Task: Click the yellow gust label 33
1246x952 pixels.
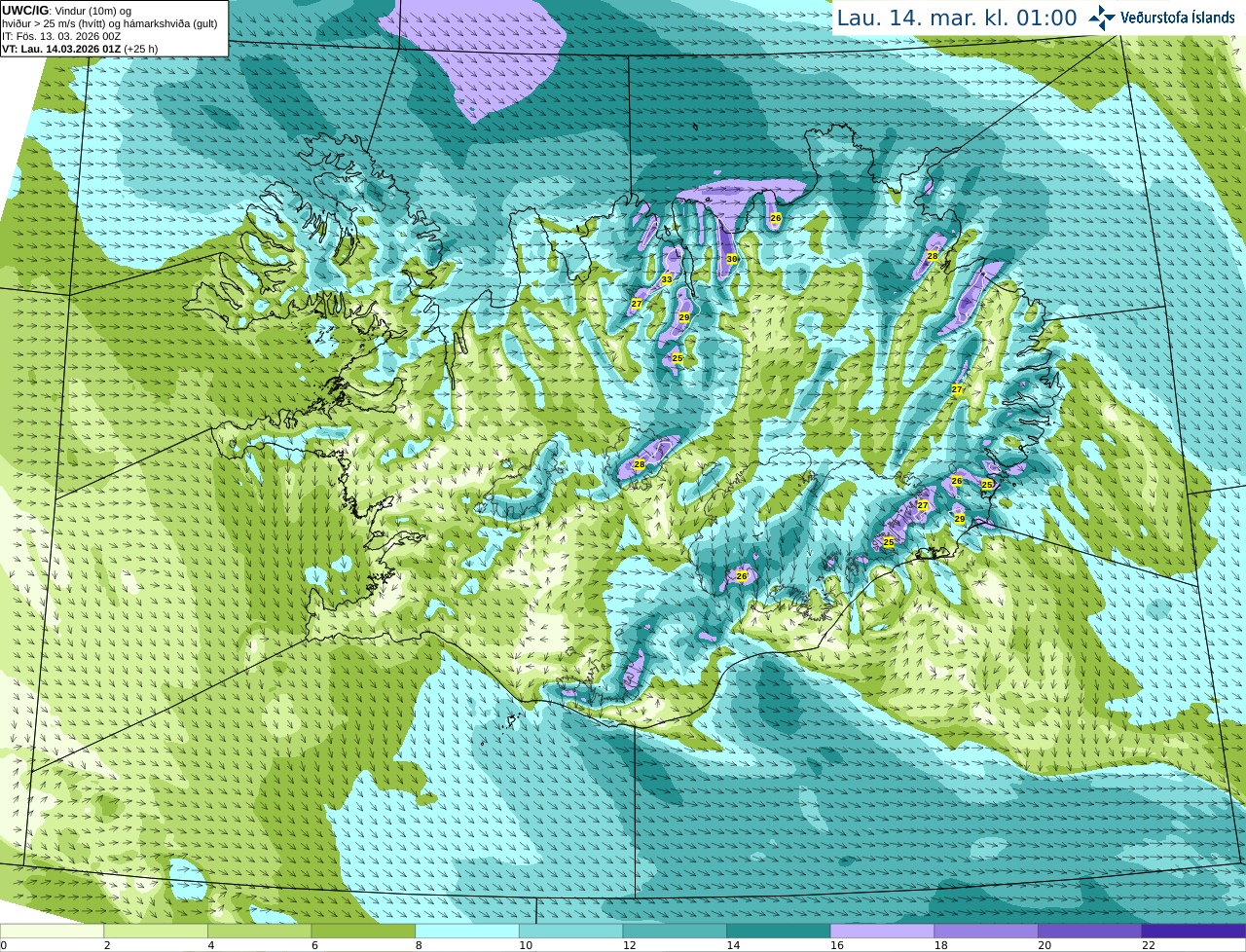Action: click(x=667, y=279)
